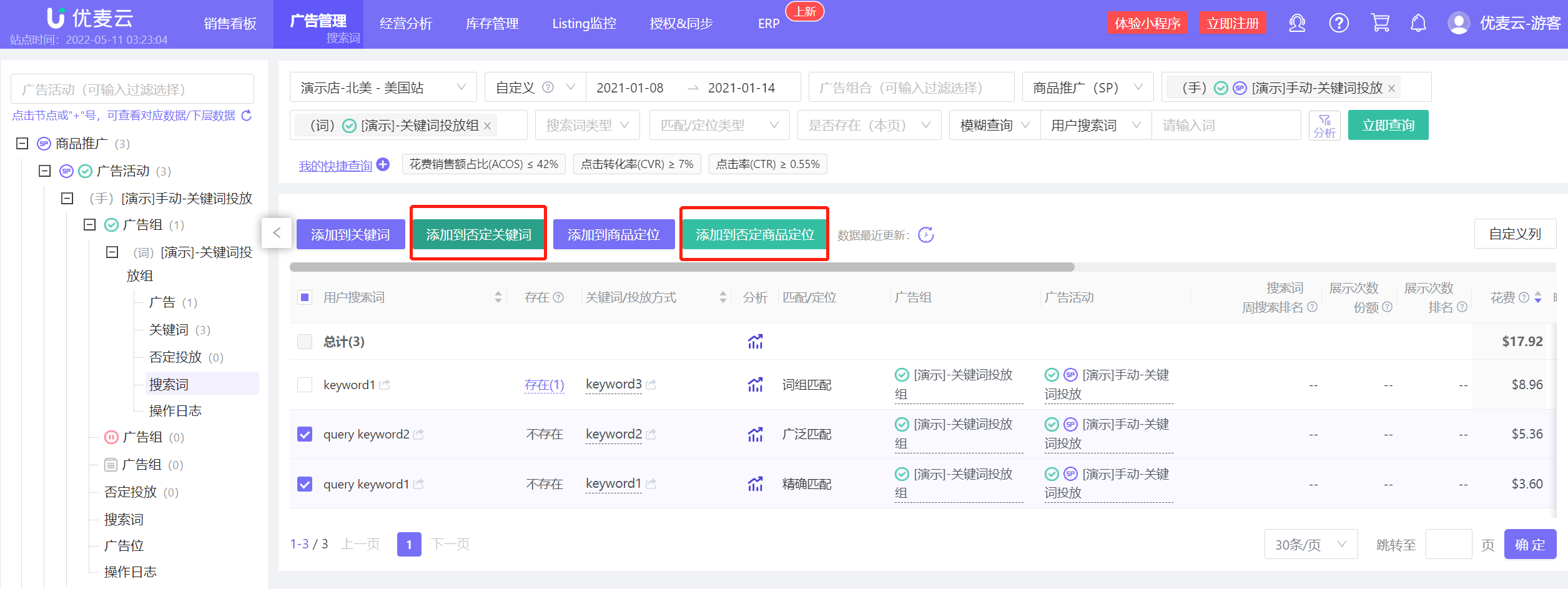Open the 我的快捷查询 link
The height and width of the screenshot is (589, 1568).
click(335, 166)
